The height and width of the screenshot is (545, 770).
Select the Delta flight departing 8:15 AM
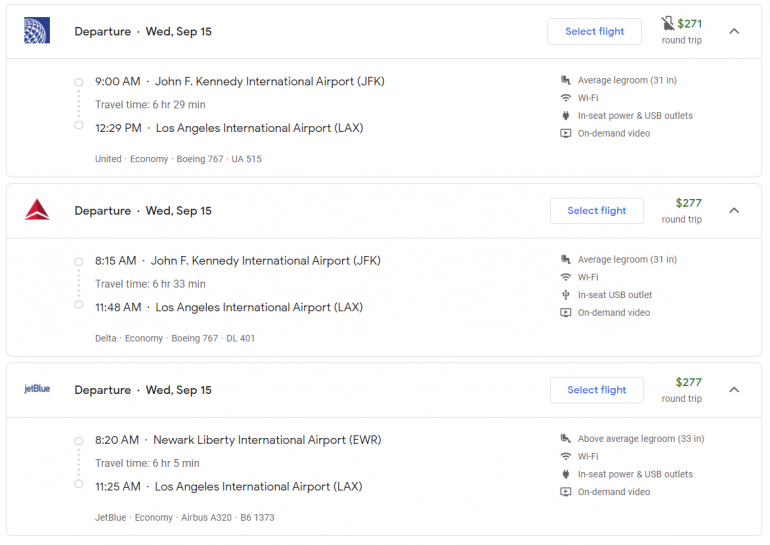596,210
